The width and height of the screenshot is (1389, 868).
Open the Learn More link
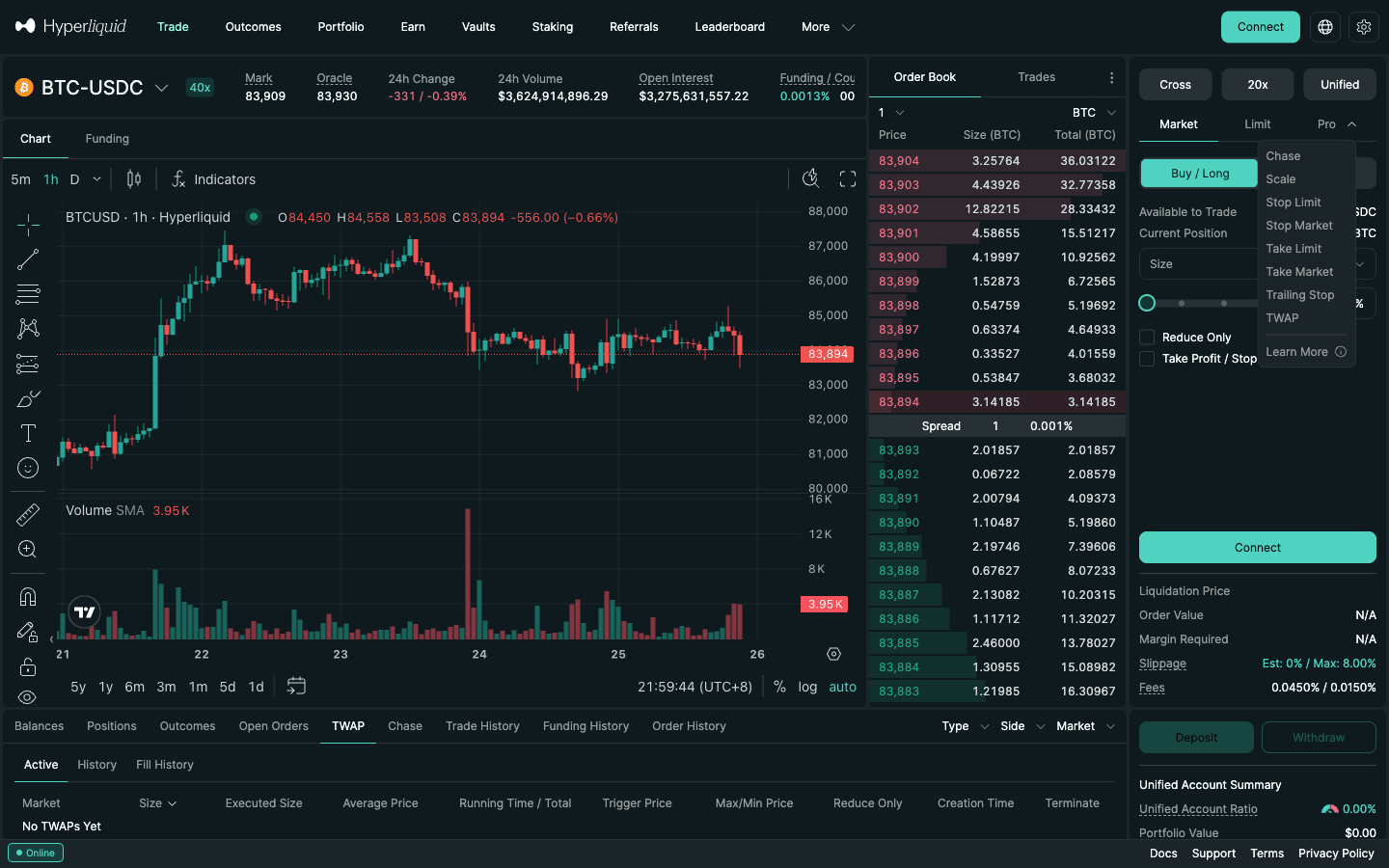pos(1305,352)
